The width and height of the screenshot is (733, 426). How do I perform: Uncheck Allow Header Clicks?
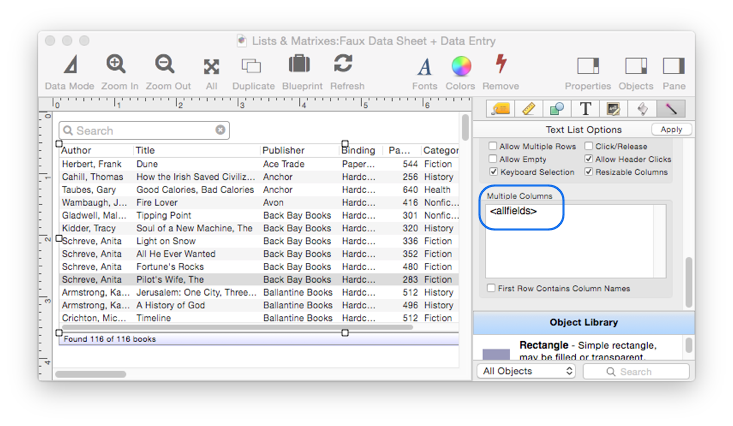point(589,159)
